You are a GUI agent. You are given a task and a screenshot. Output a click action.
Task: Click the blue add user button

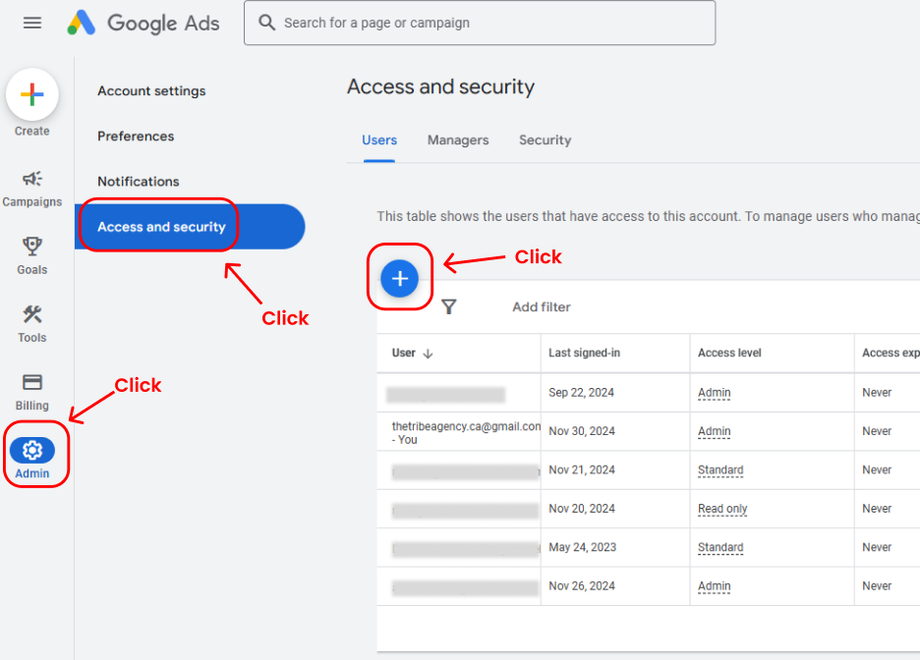tap(400, 278)
